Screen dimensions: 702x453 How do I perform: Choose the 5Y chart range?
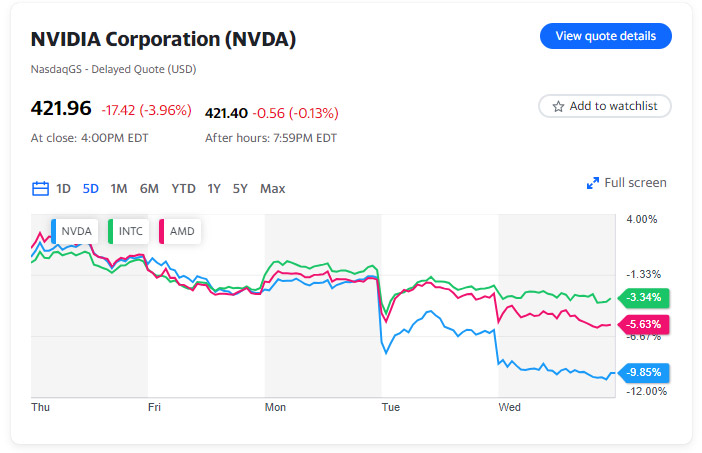coord(240,188)
